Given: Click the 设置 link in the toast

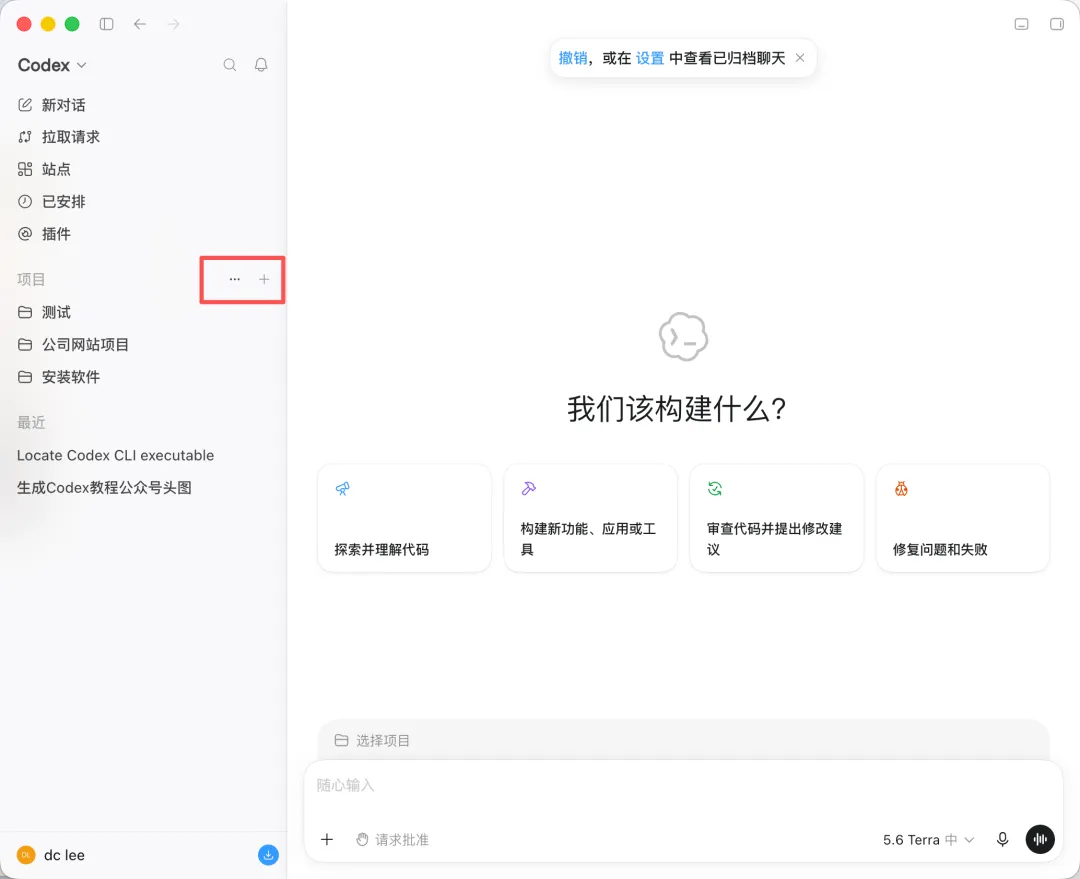Looking at the screenshot, I should pyautogui.click(x=650, y=58).
